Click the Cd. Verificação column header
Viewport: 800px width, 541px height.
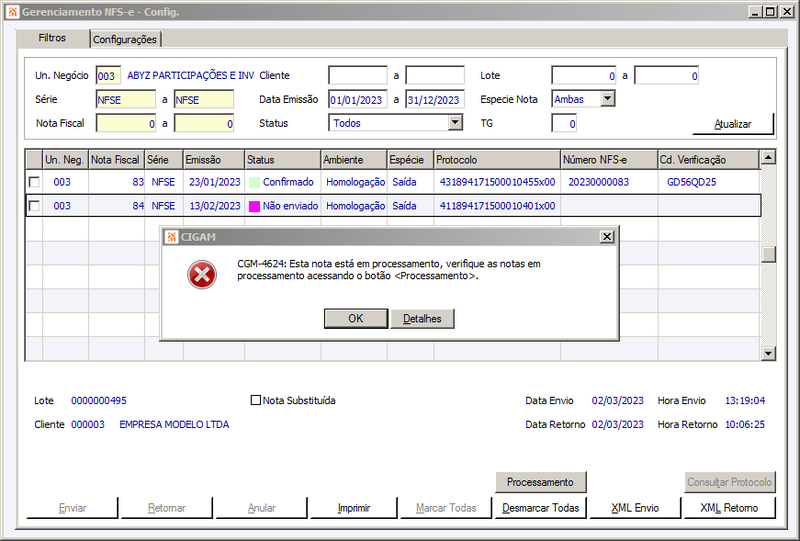(x=708, y=160)
